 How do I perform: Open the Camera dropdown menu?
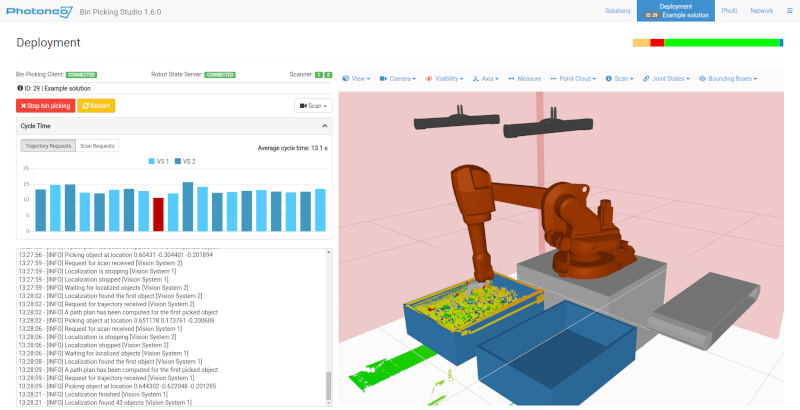(398, 79)
